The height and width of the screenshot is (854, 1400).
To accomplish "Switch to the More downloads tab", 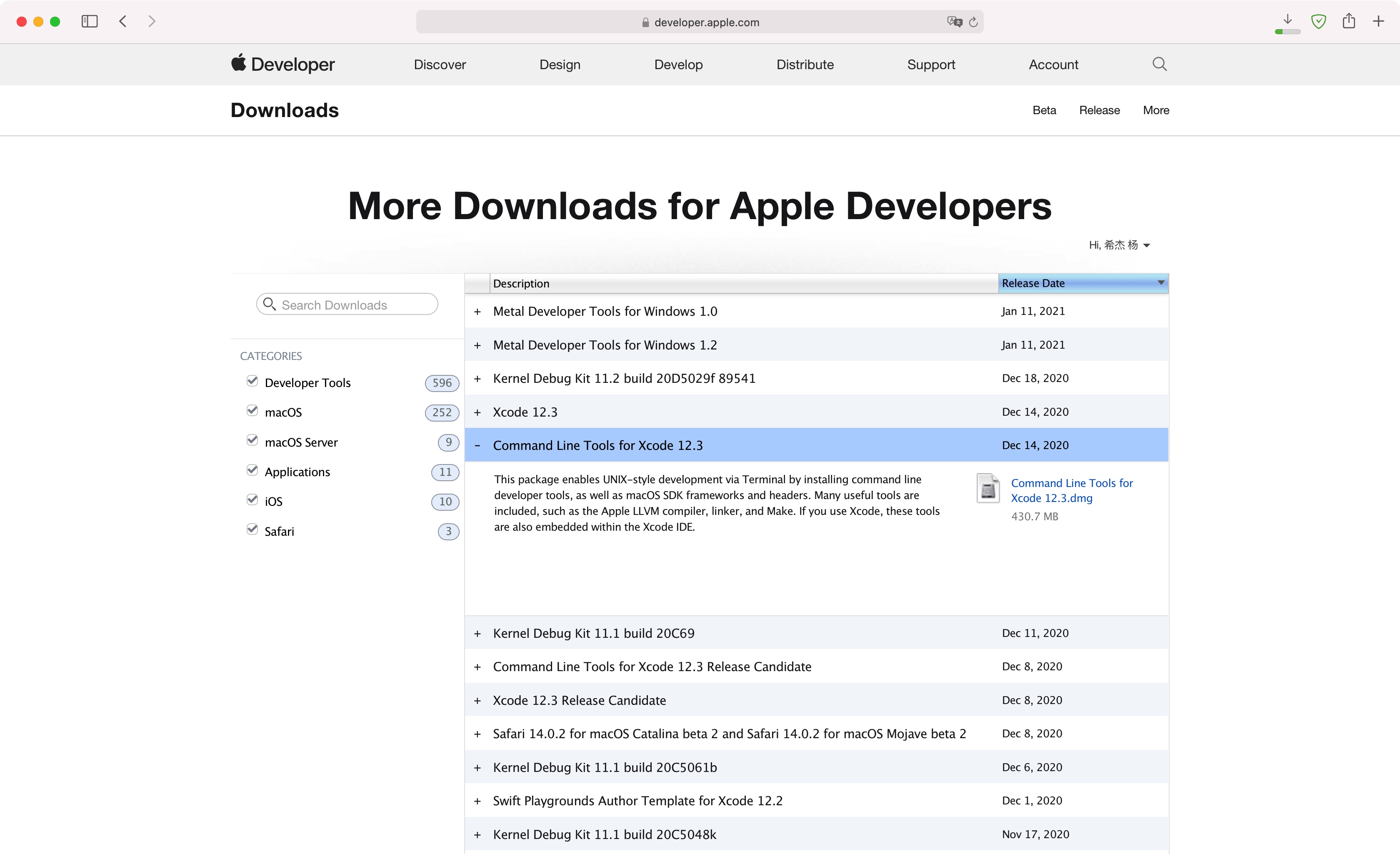I will [1156, 110].
